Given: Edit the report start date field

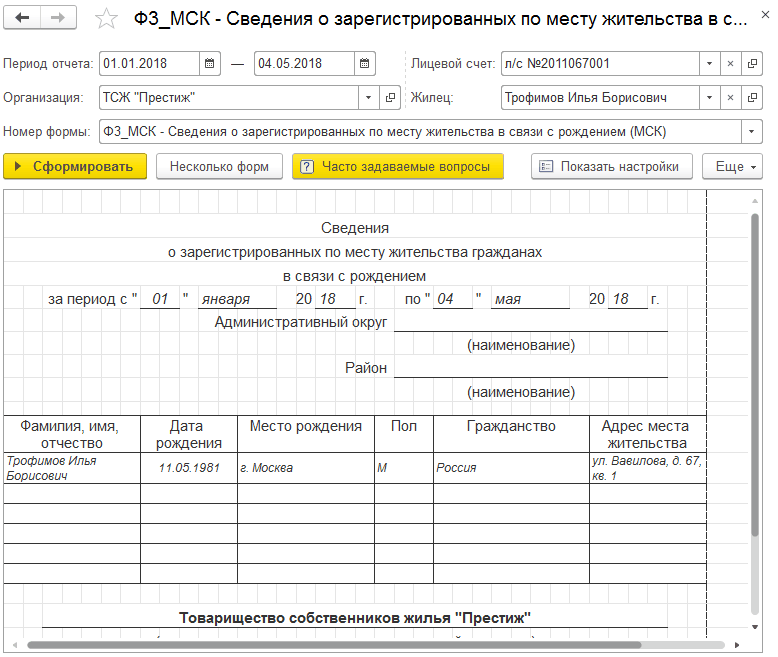Looking at the screenshot, I should coord(149,64).
